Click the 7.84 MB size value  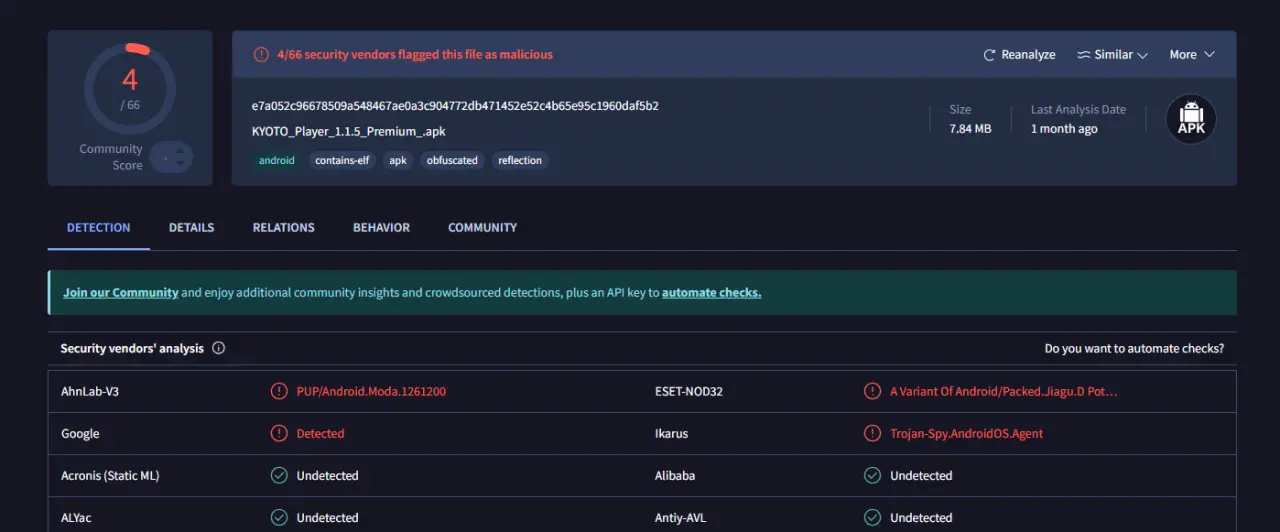tap(970, 129)
